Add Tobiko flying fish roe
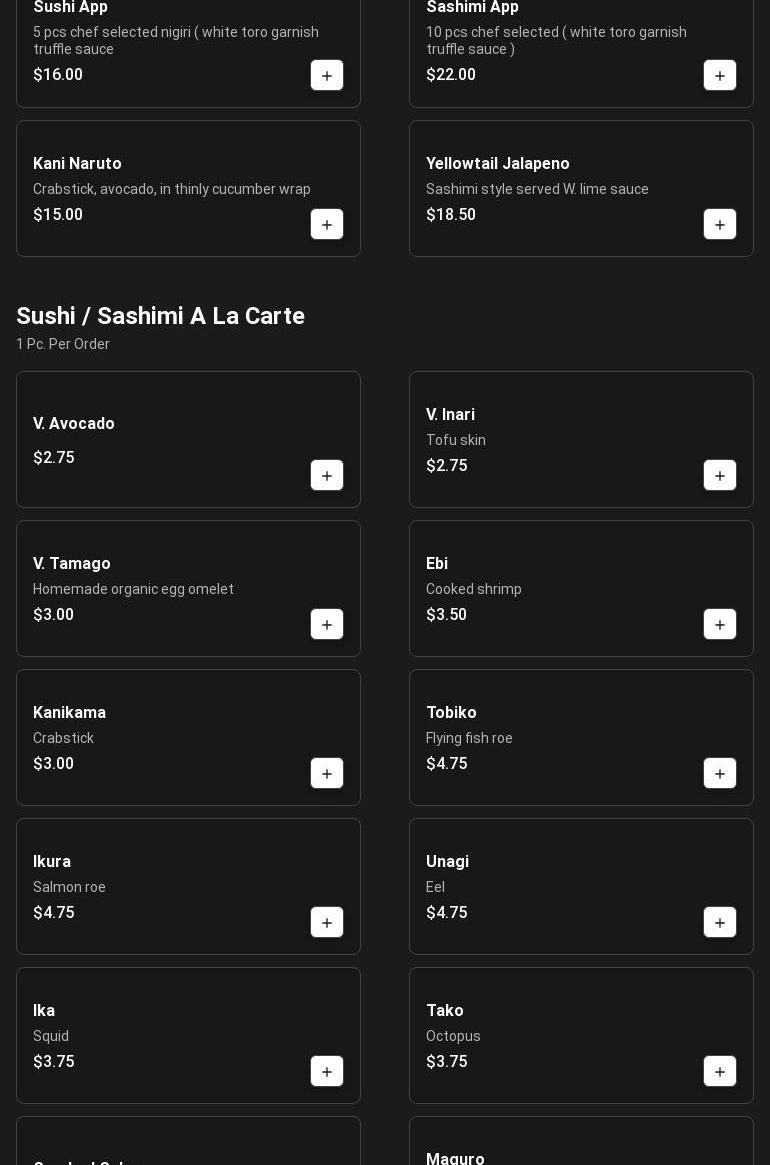Viewport: 770px width, 1165px height. (720, 774)
